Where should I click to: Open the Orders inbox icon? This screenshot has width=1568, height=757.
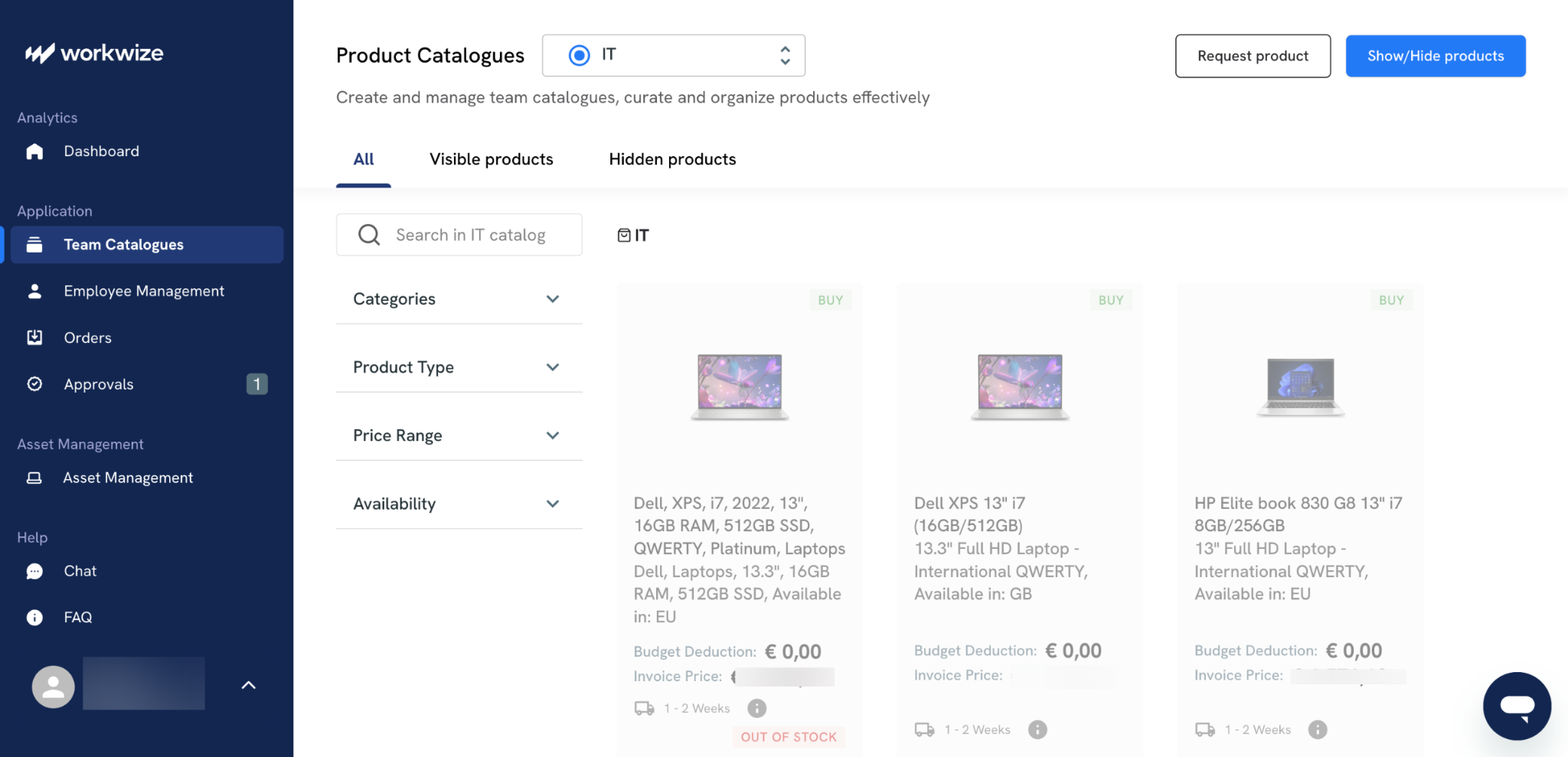(34, 338)
